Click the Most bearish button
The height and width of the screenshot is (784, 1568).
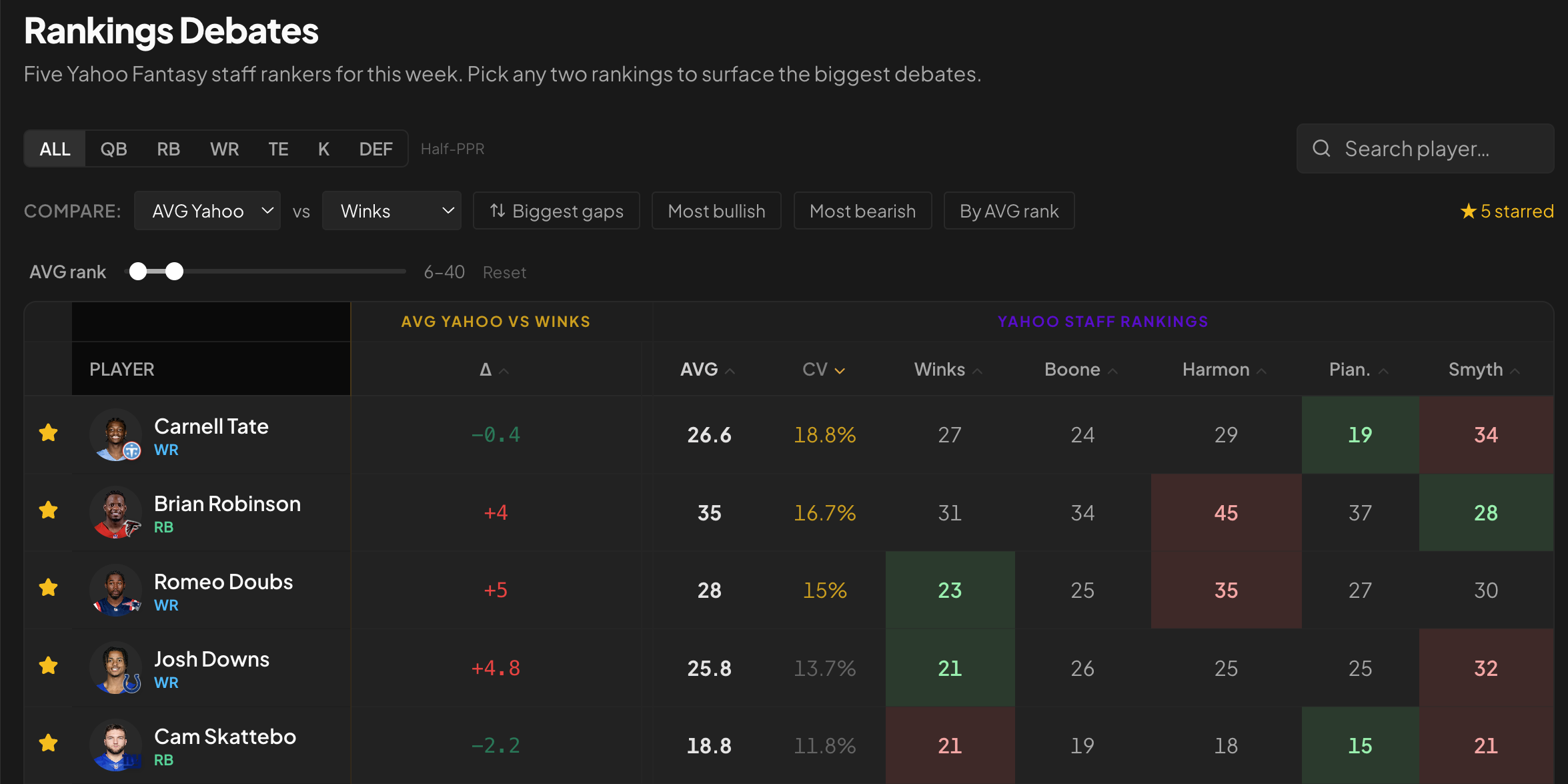(862, 212)
